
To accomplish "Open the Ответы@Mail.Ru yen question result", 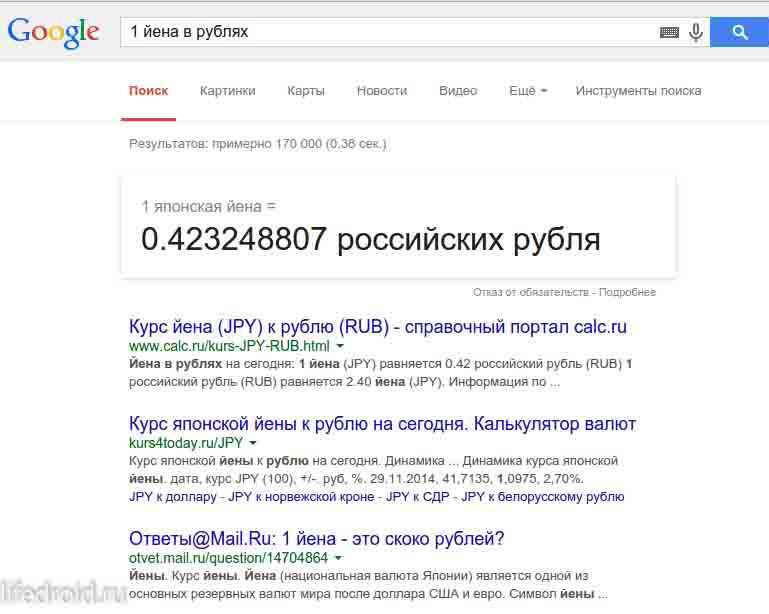I will click(x=316, y=538).
